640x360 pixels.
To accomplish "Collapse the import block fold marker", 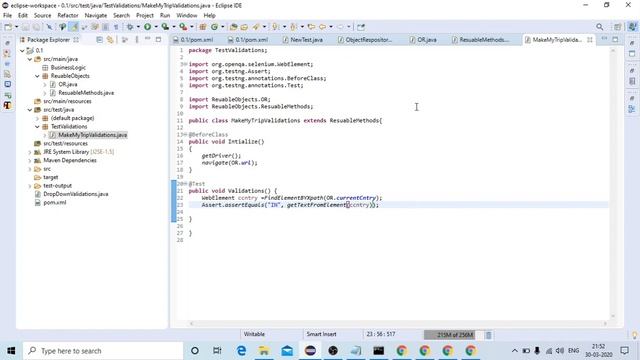I will tap(185, 64).
